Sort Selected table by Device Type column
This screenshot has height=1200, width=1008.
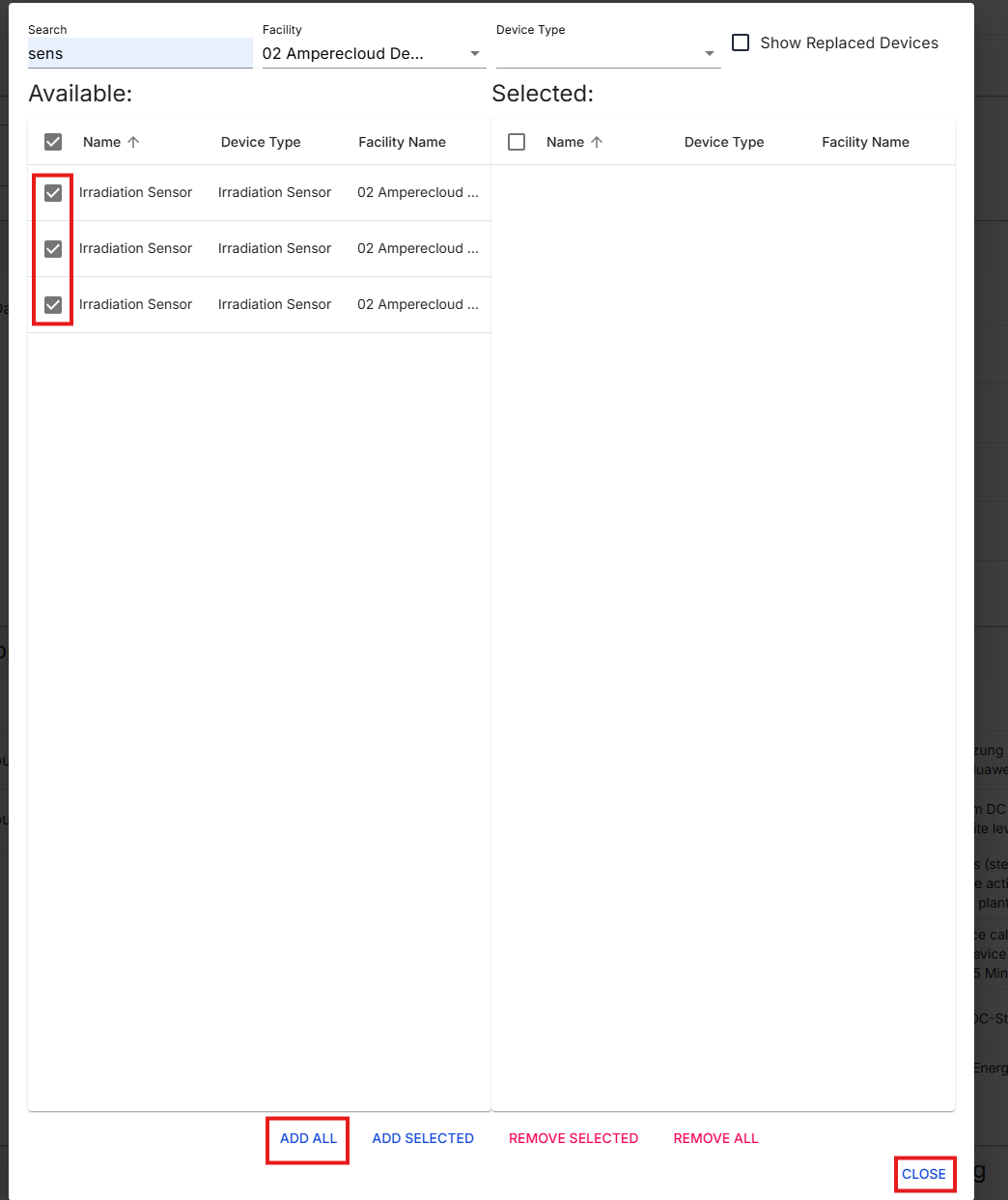pos(724,142)
